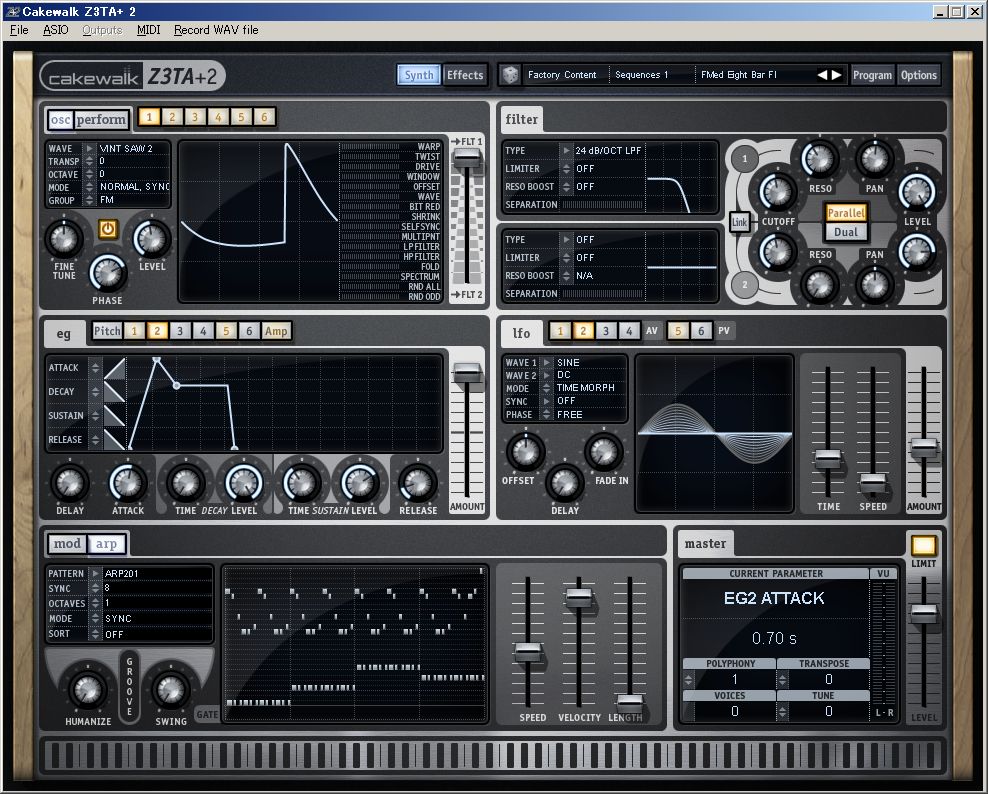Click the EG ATTACK knob
The width and height of the screenshot is (988, 794).
coord(128,483)
